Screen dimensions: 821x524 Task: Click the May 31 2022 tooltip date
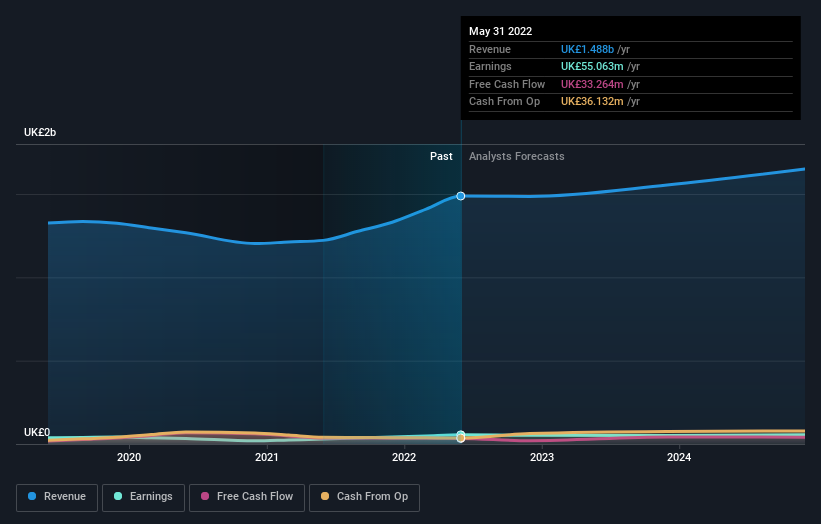(501, 31)
